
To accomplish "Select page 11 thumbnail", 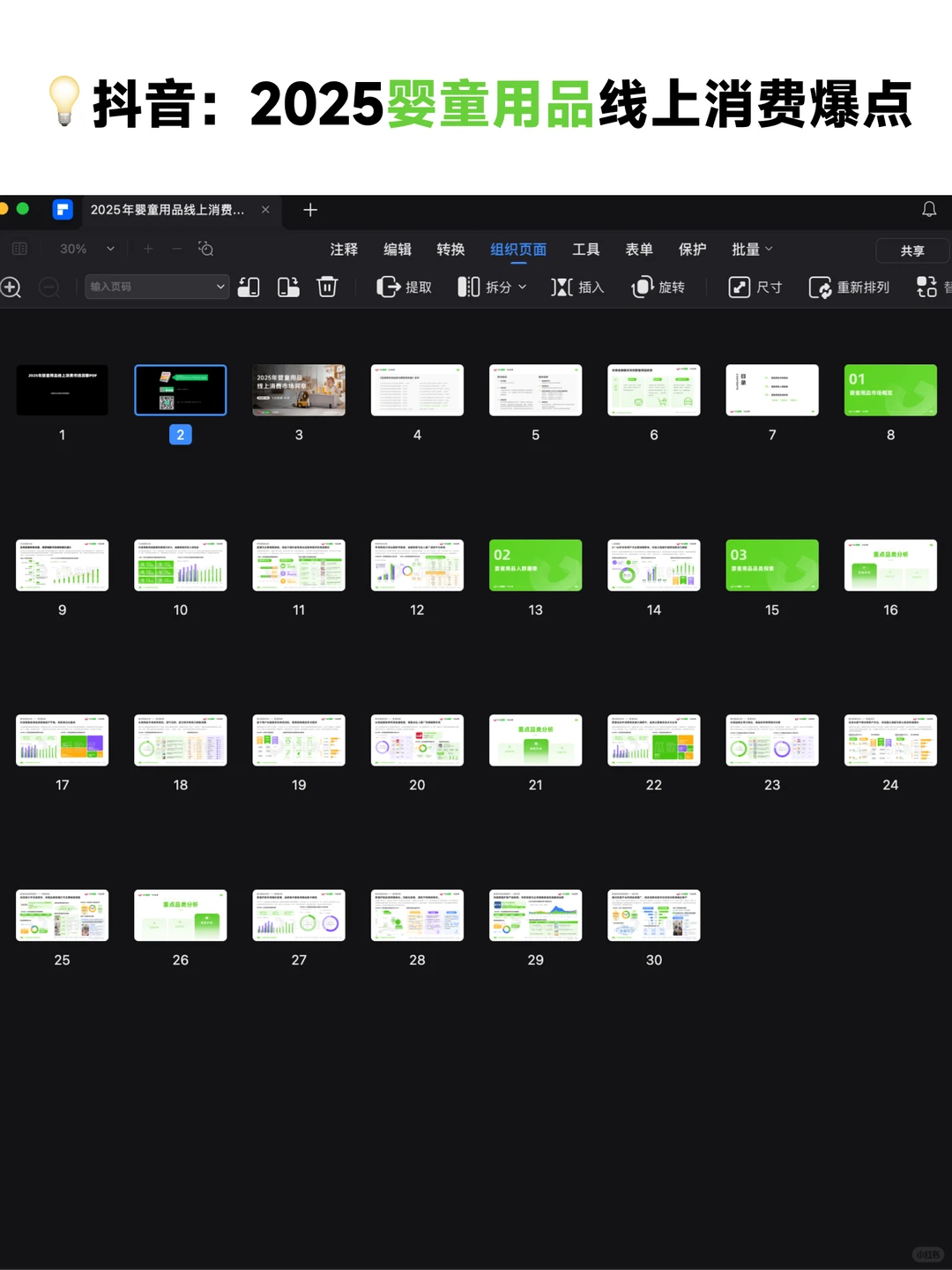I will (x=299, y=565).
